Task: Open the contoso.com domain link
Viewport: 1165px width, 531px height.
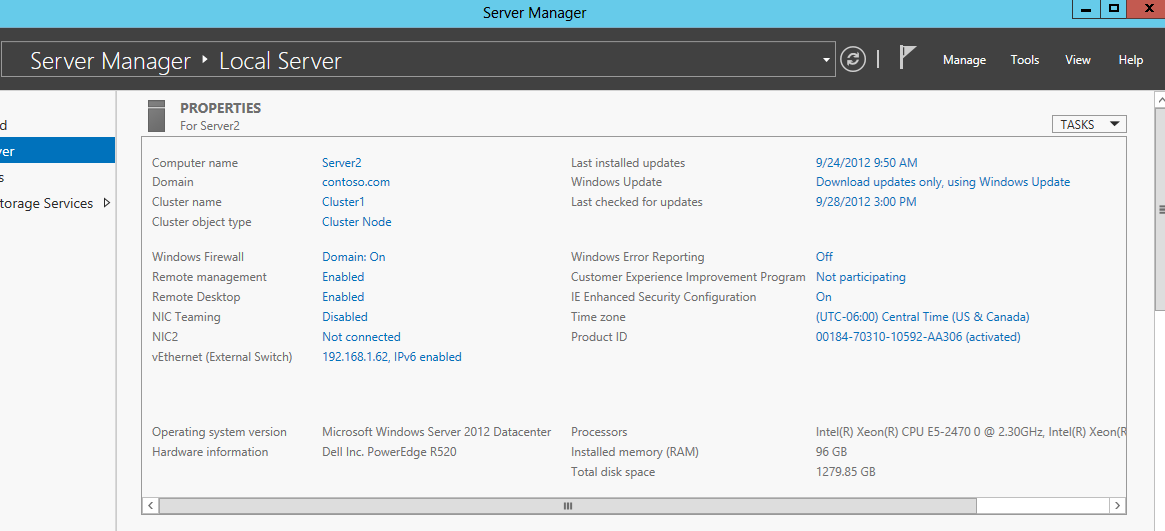Action: [355, 182]
